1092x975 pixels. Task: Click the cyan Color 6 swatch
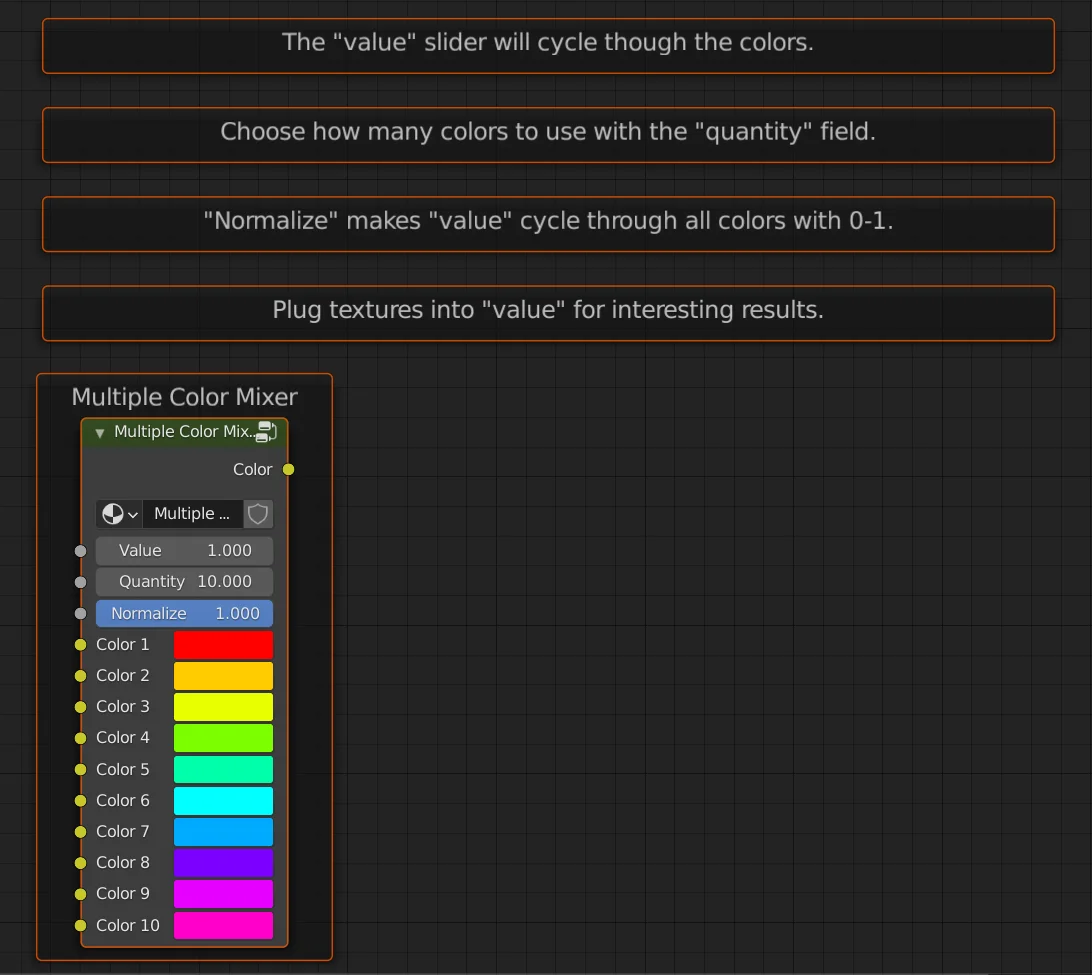[x=223, y=800]
